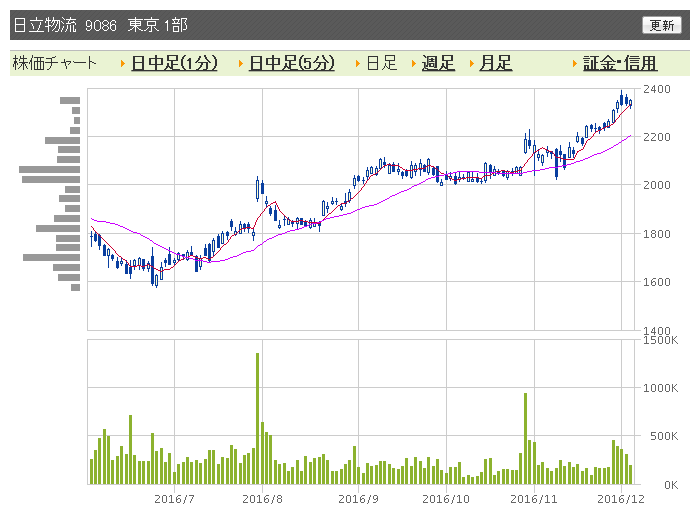
Task: Click orange arrow before 日中足(1分)
Action: pyautogui.click(x=123, y=64)
